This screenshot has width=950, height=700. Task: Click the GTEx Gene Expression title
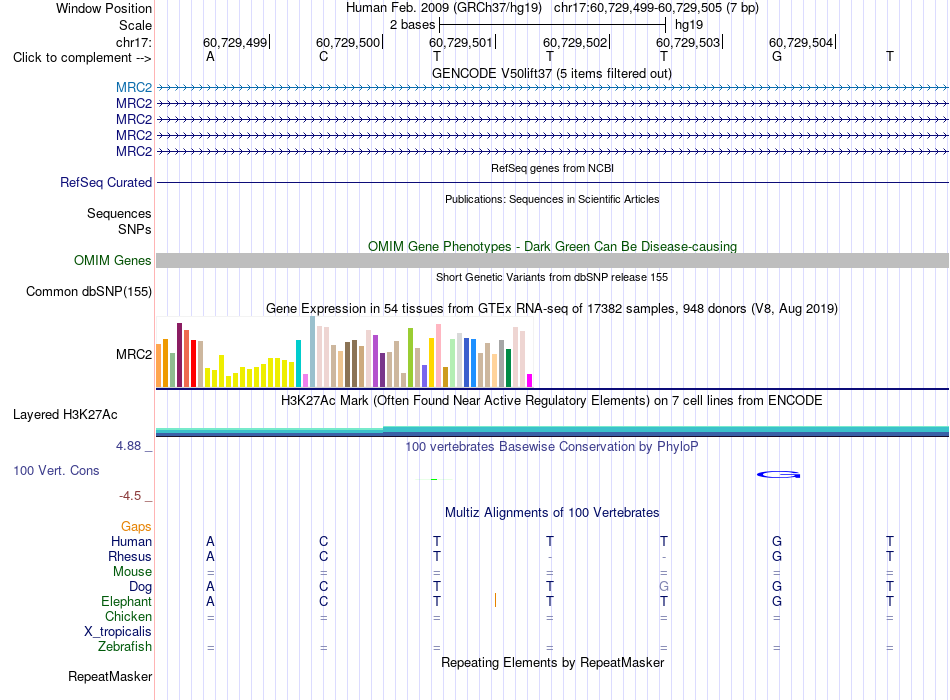pos(552,308)
